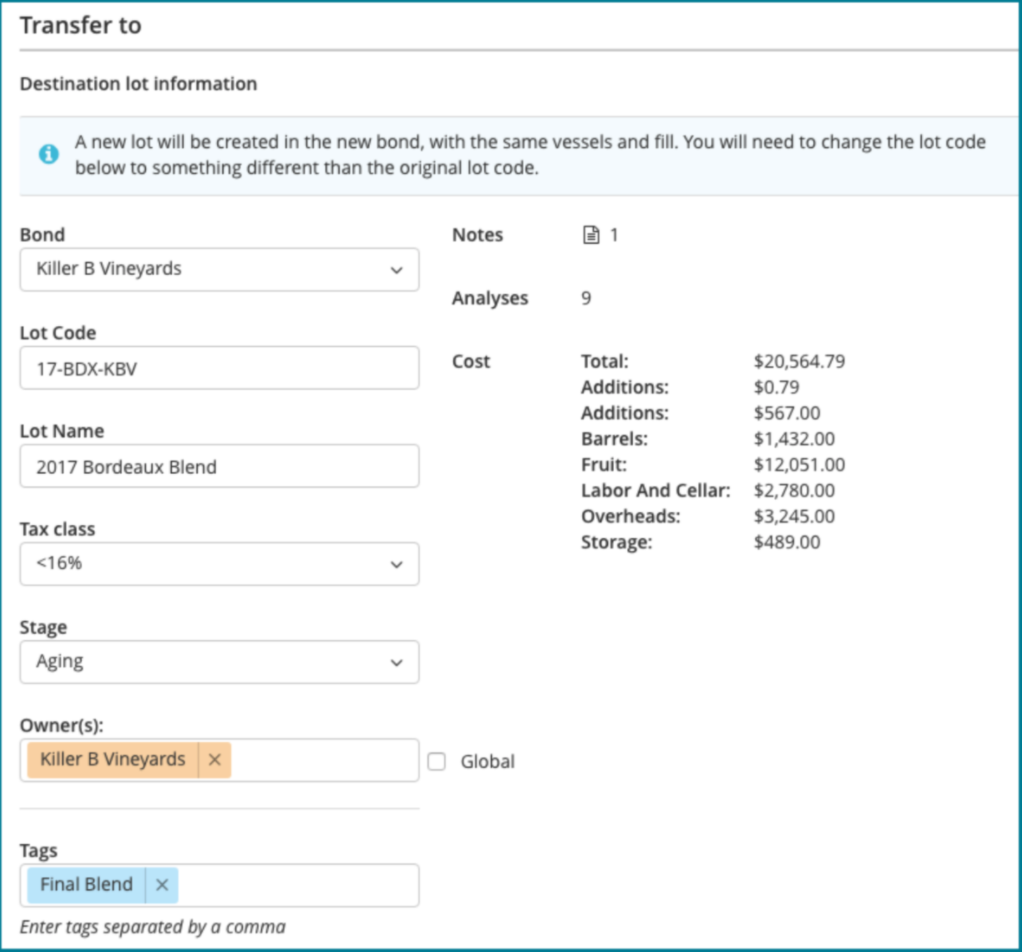This screenshot has width=1022, height=952.
Task: Click the Analyses count of 9
Action: 586,298
